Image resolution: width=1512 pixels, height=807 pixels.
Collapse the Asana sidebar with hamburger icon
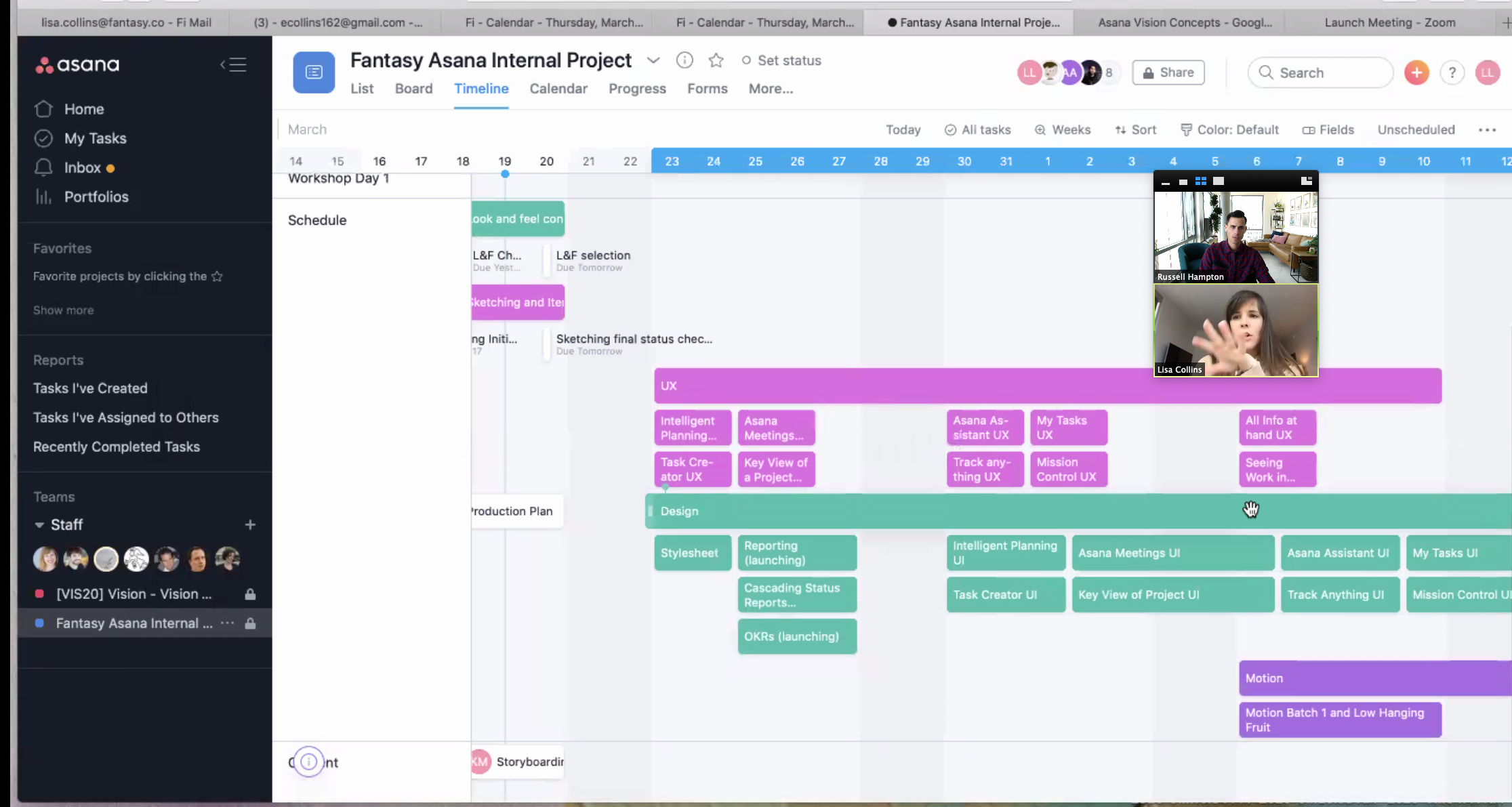coord(233,64)
